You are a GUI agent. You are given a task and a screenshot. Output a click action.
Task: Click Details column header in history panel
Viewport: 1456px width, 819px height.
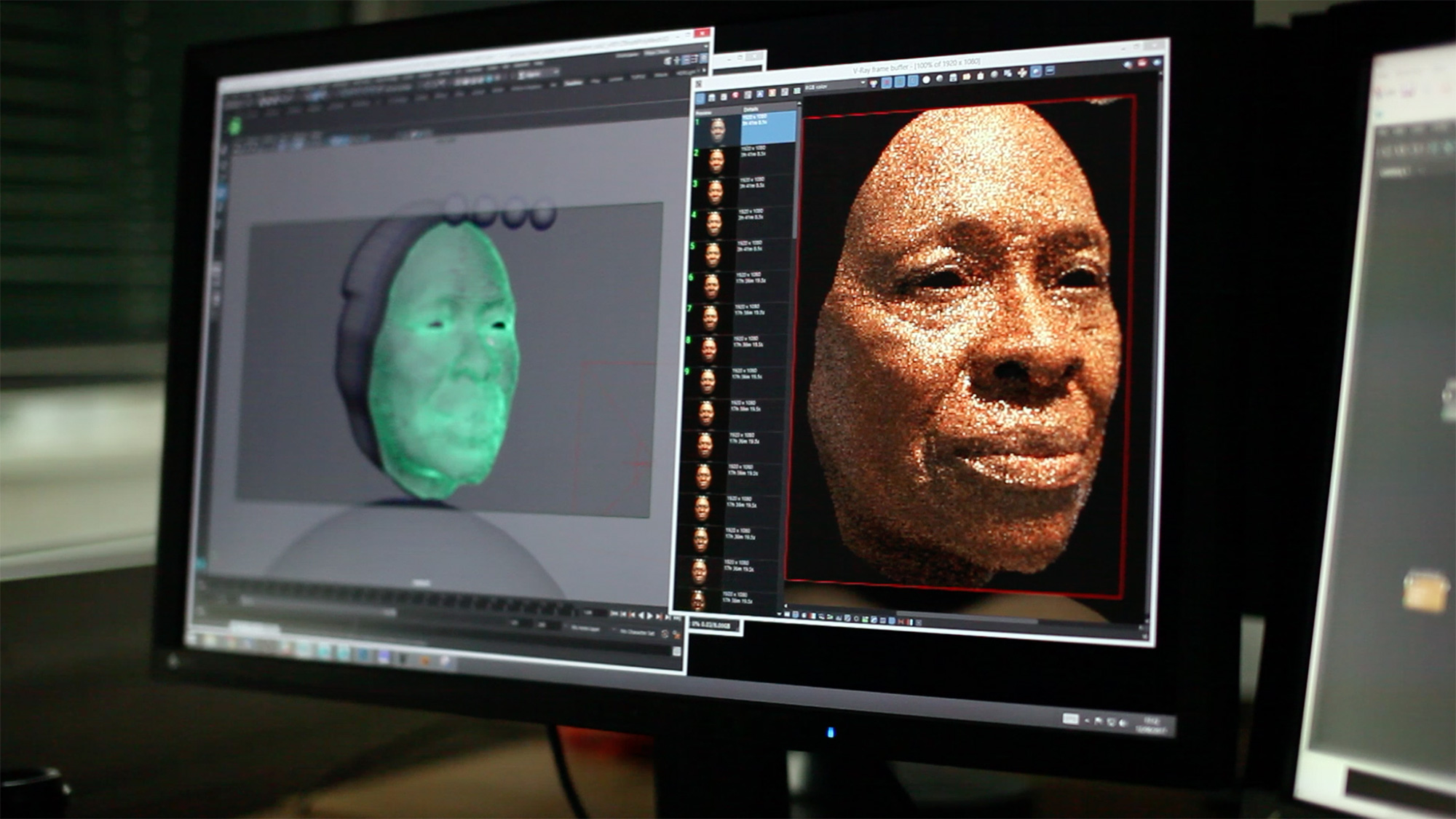(x=751, y=108)
